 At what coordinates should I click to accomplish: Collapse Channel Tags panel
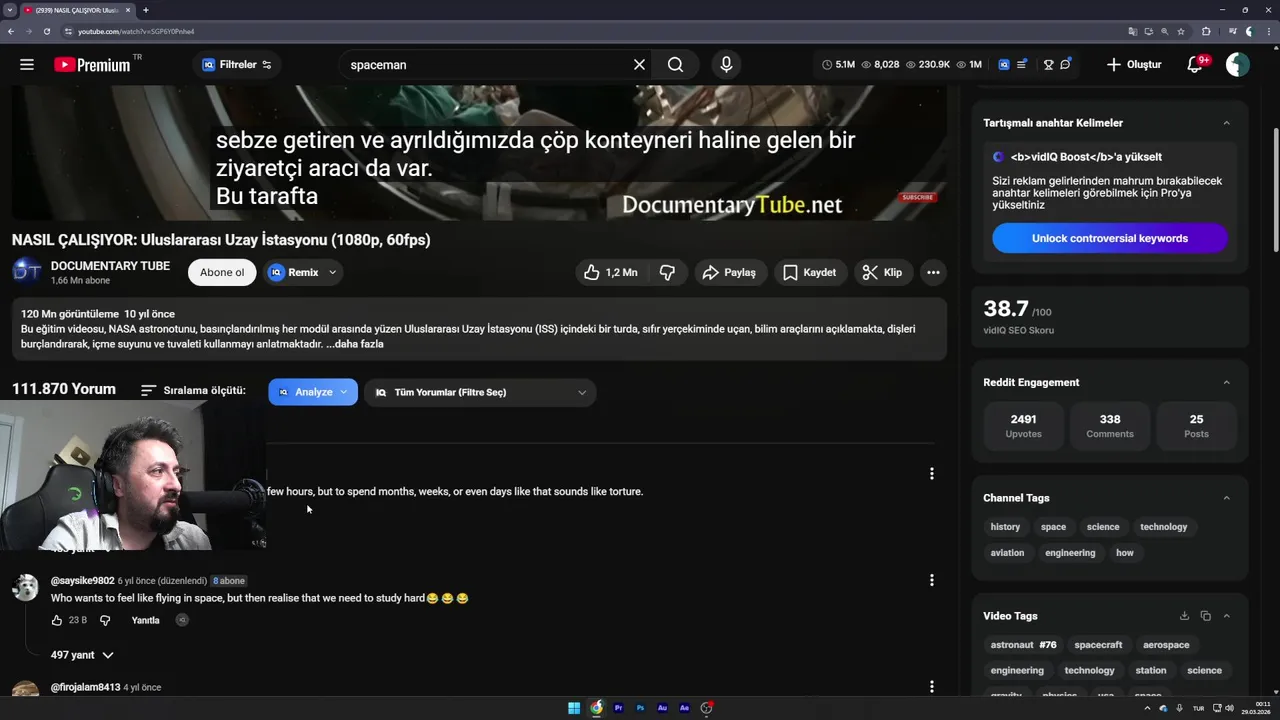click(x=1227, y=498)
